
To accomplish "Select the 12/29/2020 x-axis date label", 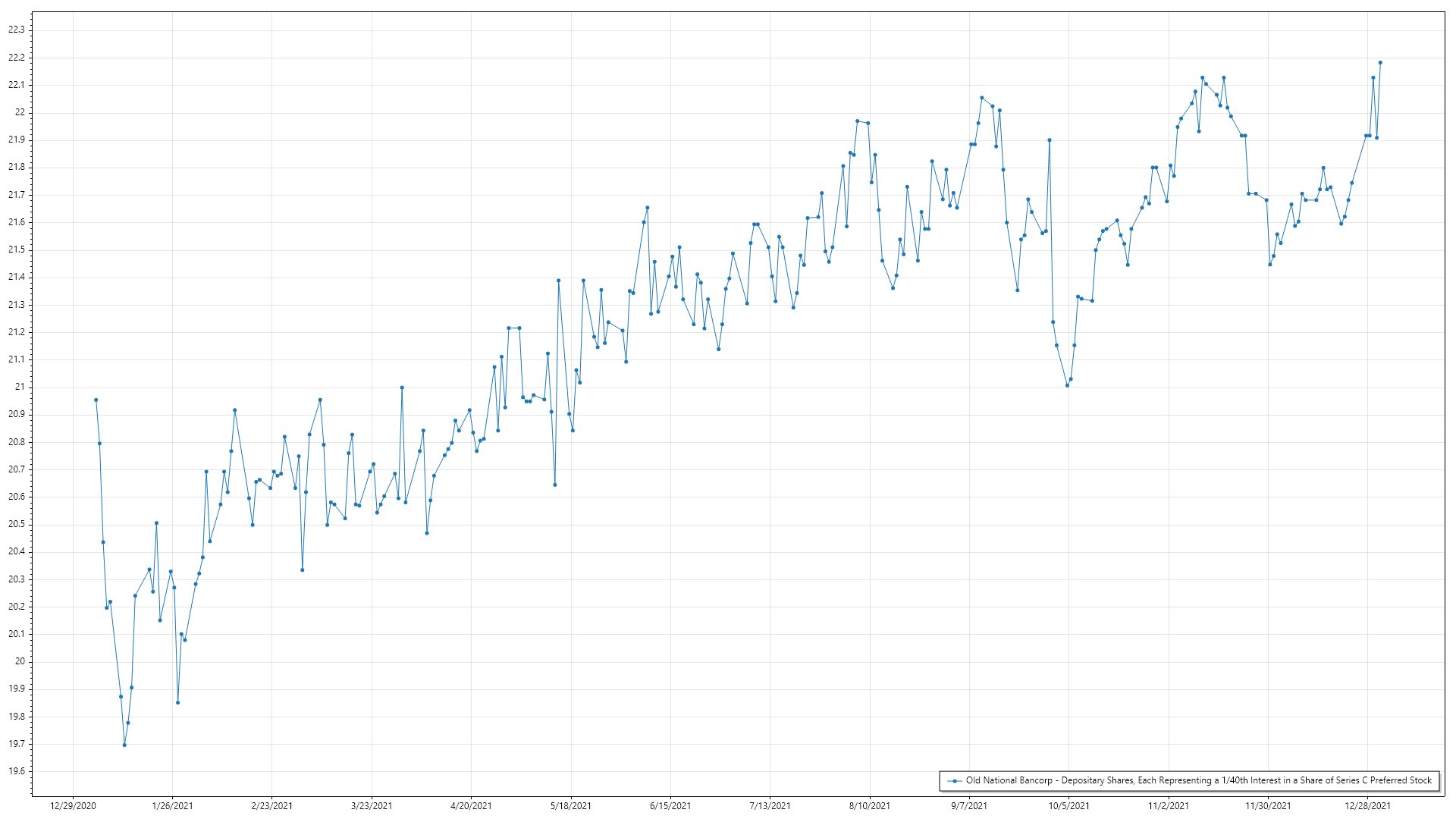I will [x=73, y=805].
